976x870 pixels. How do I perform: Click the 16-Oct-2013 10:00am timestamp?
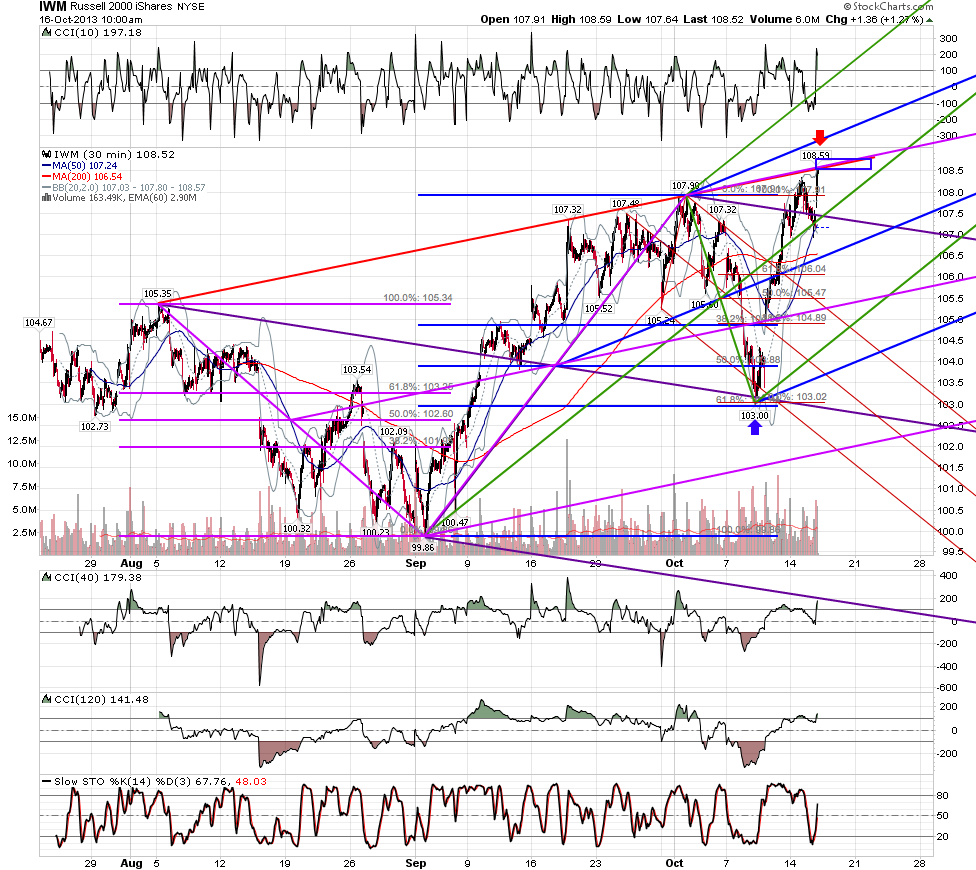click(x=91, y=19)
